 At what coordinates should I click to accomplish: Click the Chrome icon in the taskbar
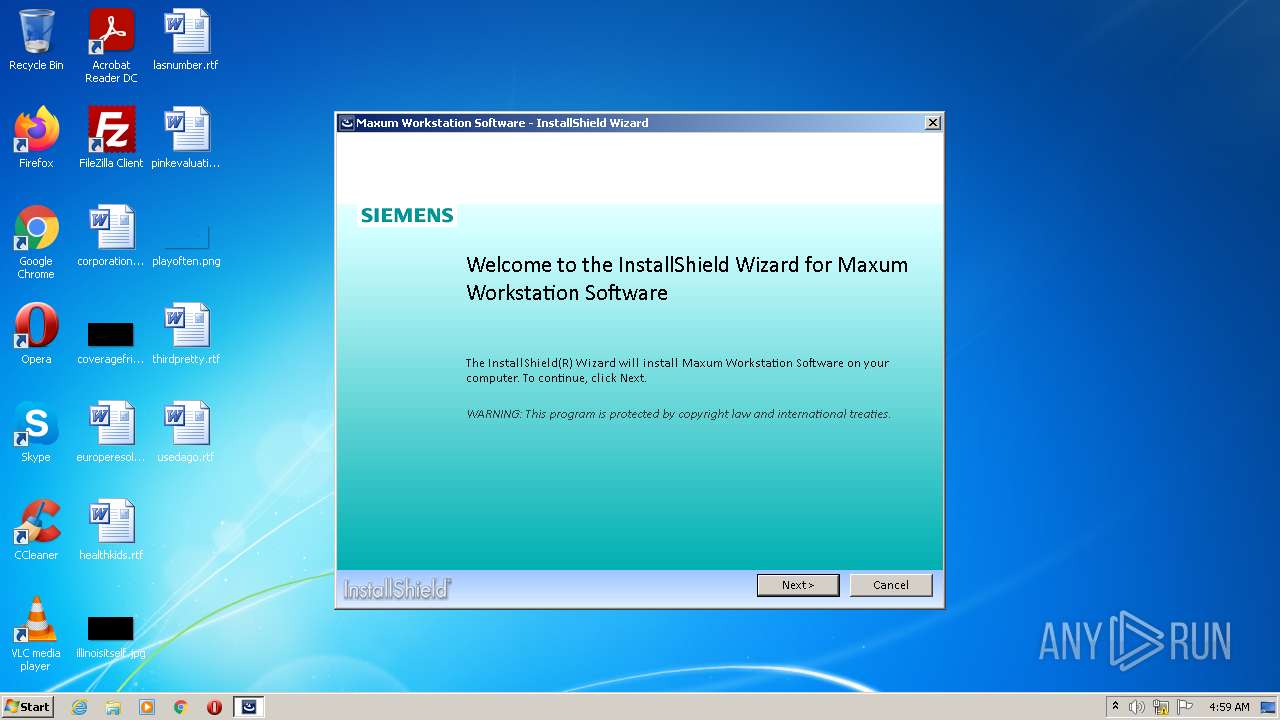[x=181, y=707]
